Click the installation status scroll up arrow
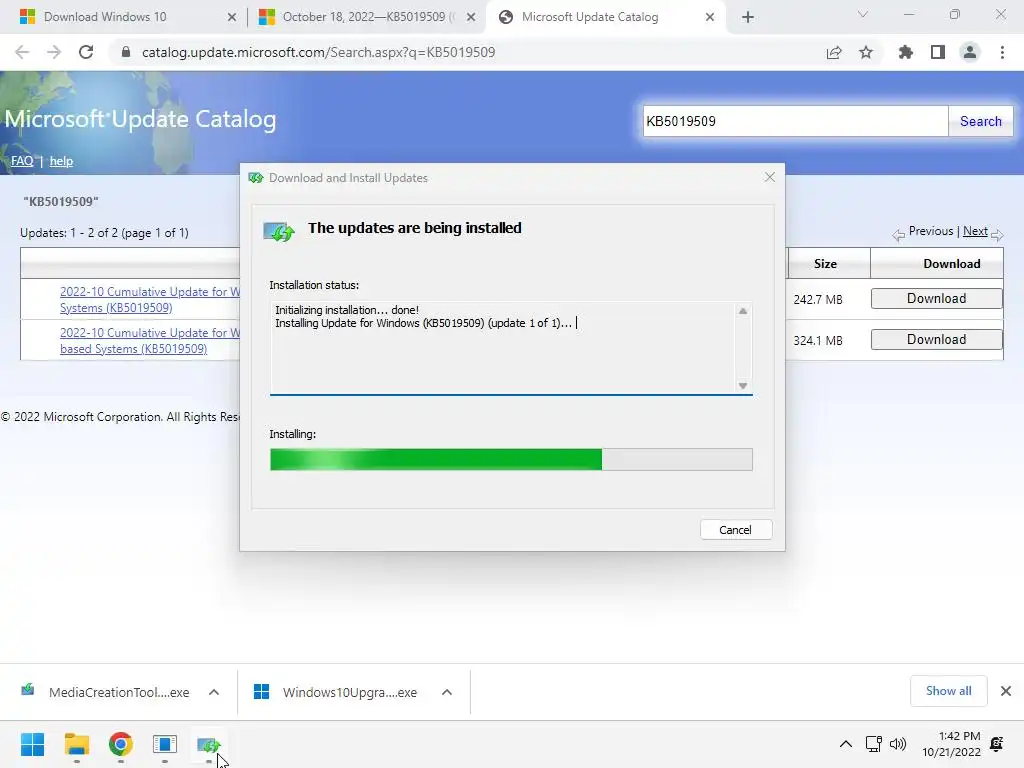The height and width of the screenshot is (768, 1024). click(743, 311)
